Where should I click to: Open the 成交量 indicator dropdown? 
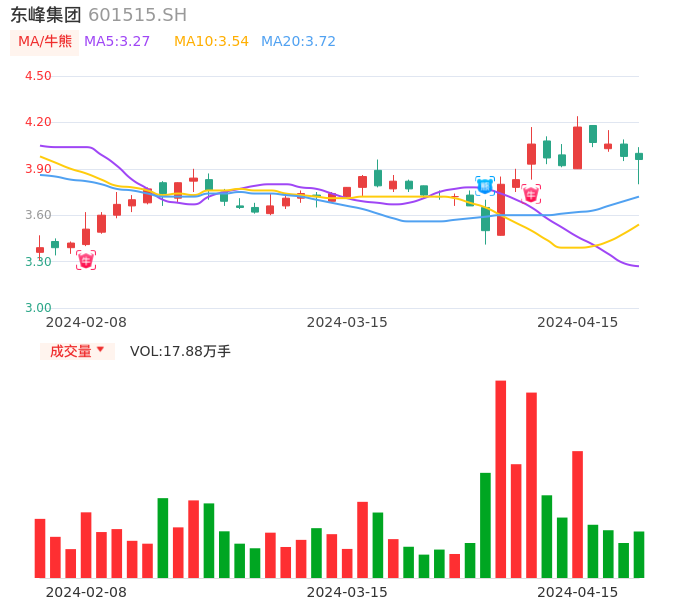(77, 351)
